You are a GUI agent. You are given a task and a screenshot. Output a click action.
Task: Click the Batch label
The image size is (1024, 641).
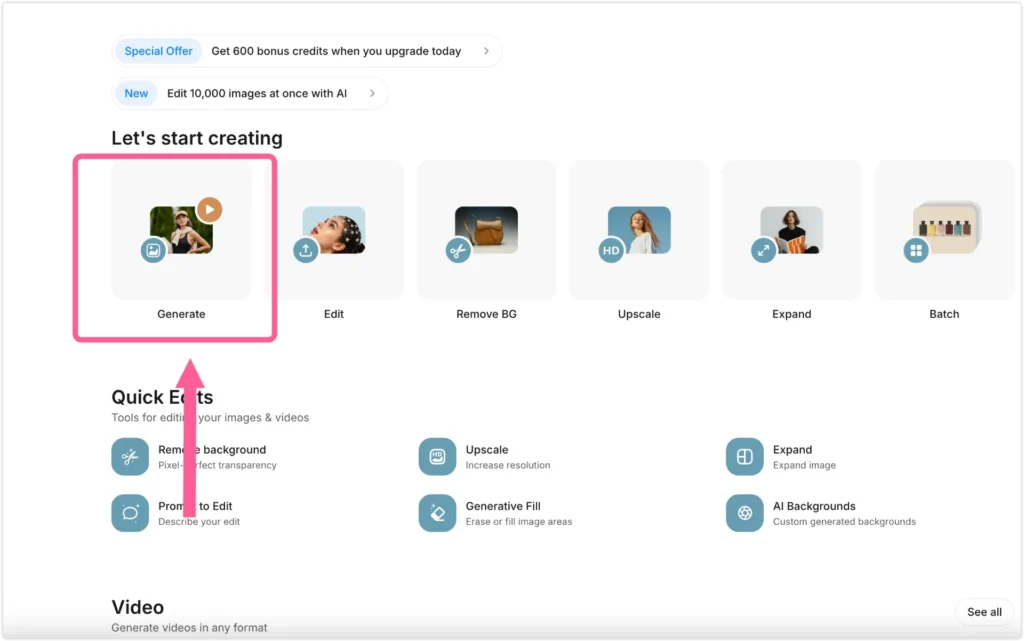click(x=944, y=314)
